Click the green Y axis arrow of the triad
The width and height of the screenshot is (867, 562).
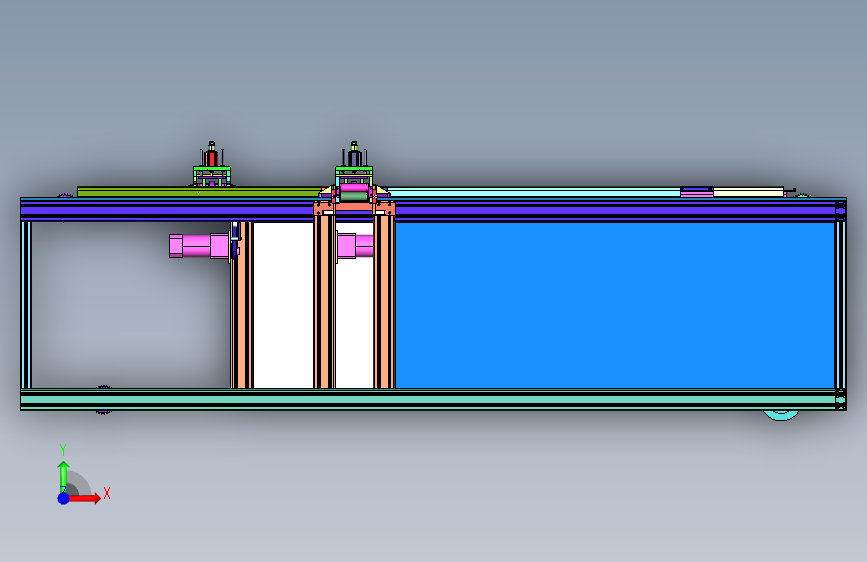(64, 476)
